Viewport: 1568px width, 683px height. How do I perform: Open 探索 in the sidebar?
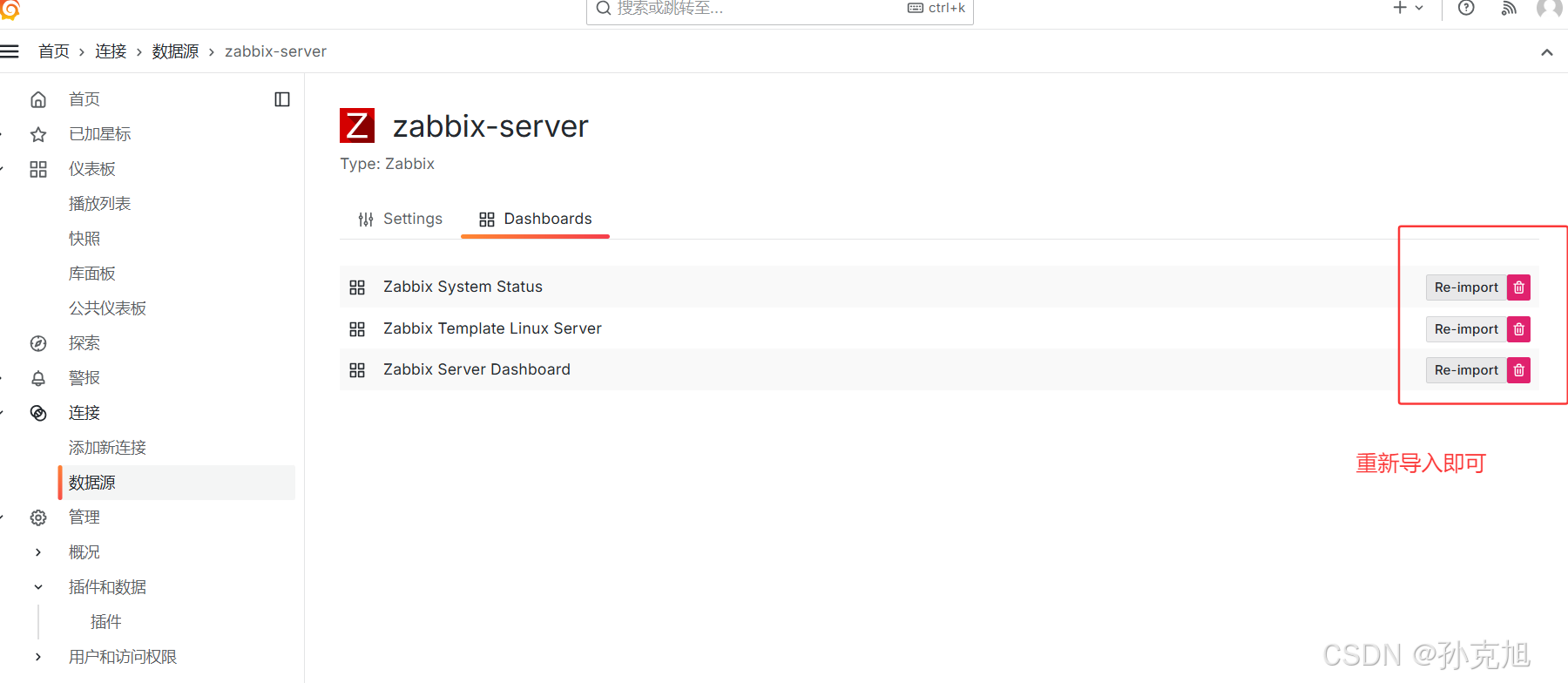84,343
